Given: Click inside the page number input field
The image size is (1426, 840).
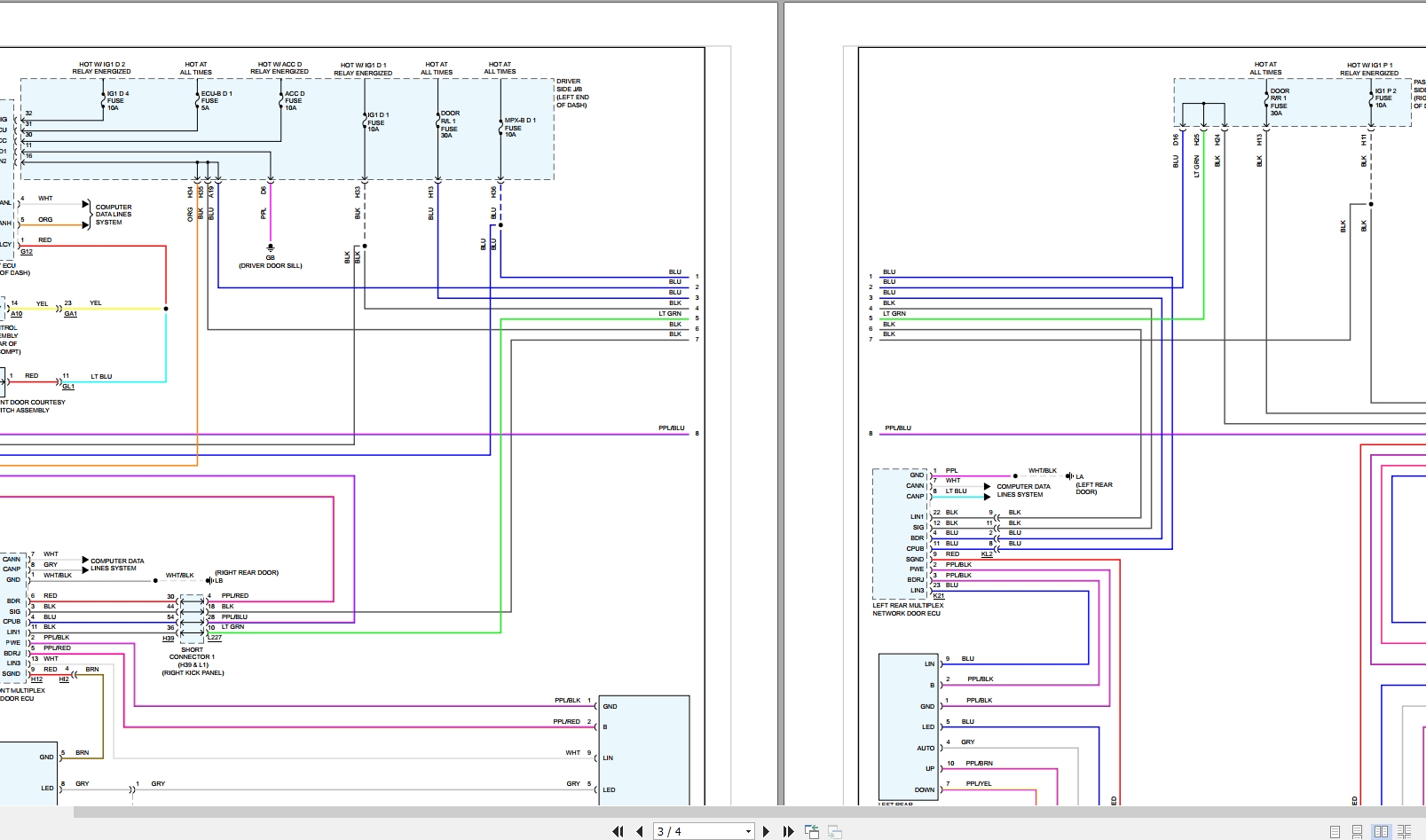Looking at the screenshot, I should [x=683, y=831].
